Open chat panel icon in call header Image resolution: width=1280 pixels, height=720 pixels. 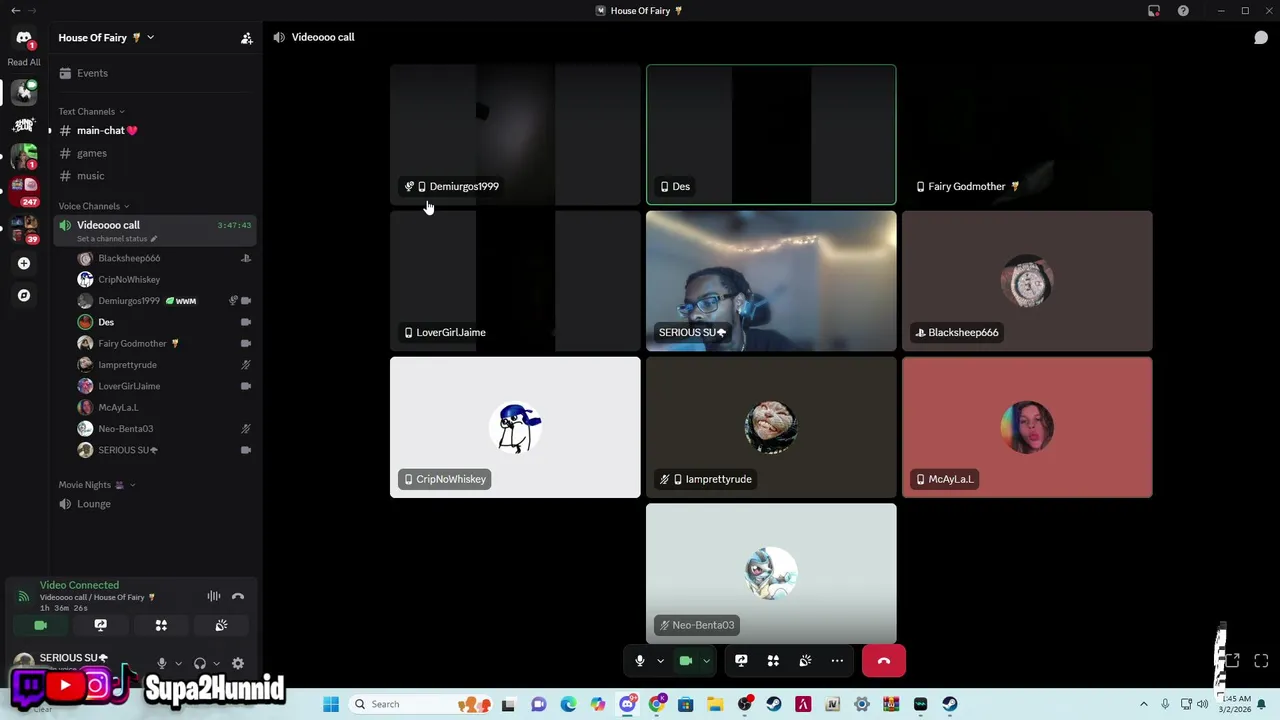pos(1261,38)
